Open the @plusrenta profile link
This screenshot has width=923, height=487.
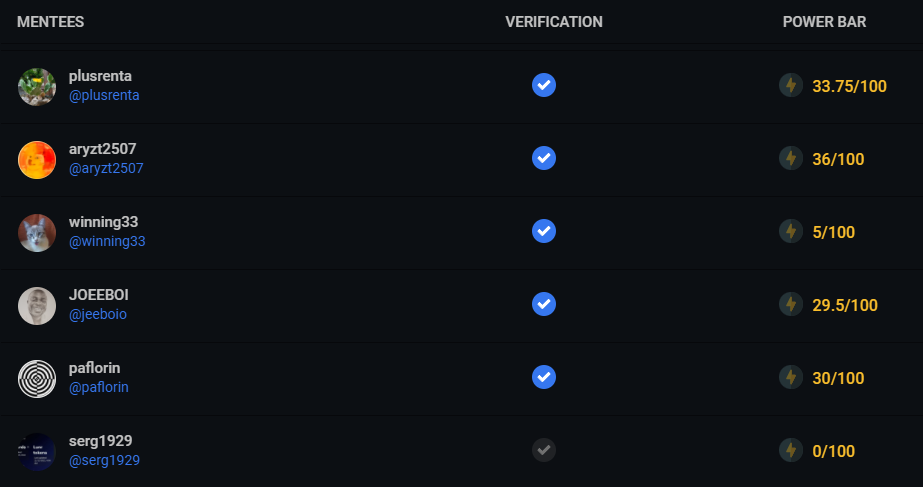104,95
